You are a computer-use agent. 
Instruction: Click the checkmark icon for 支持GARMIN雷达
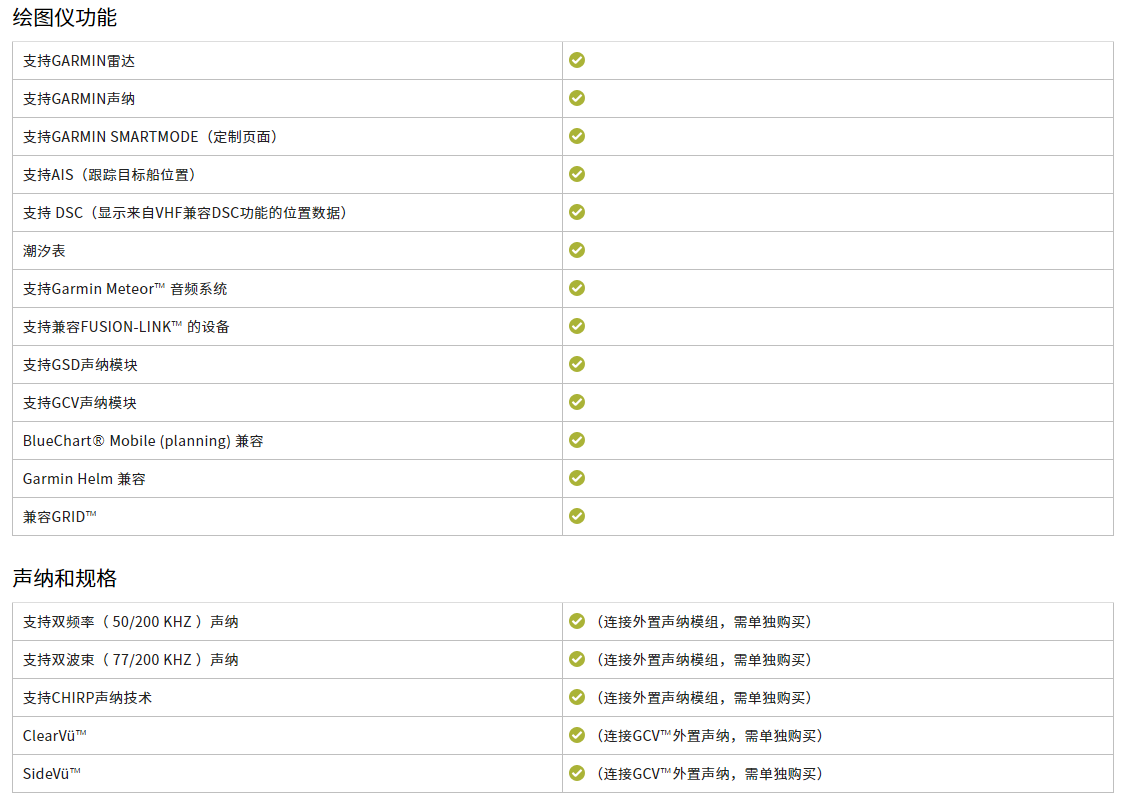[x=577, y=60]
